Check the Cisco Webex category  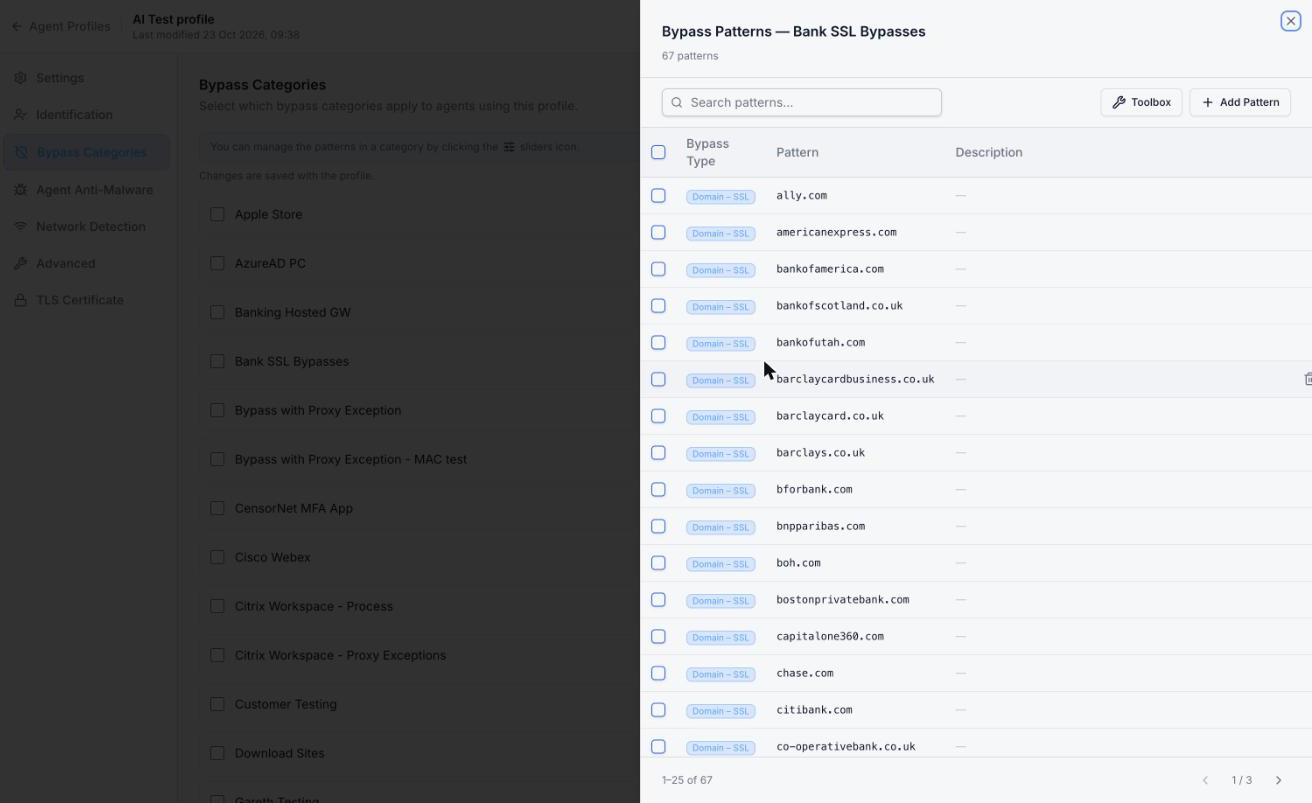217,557
